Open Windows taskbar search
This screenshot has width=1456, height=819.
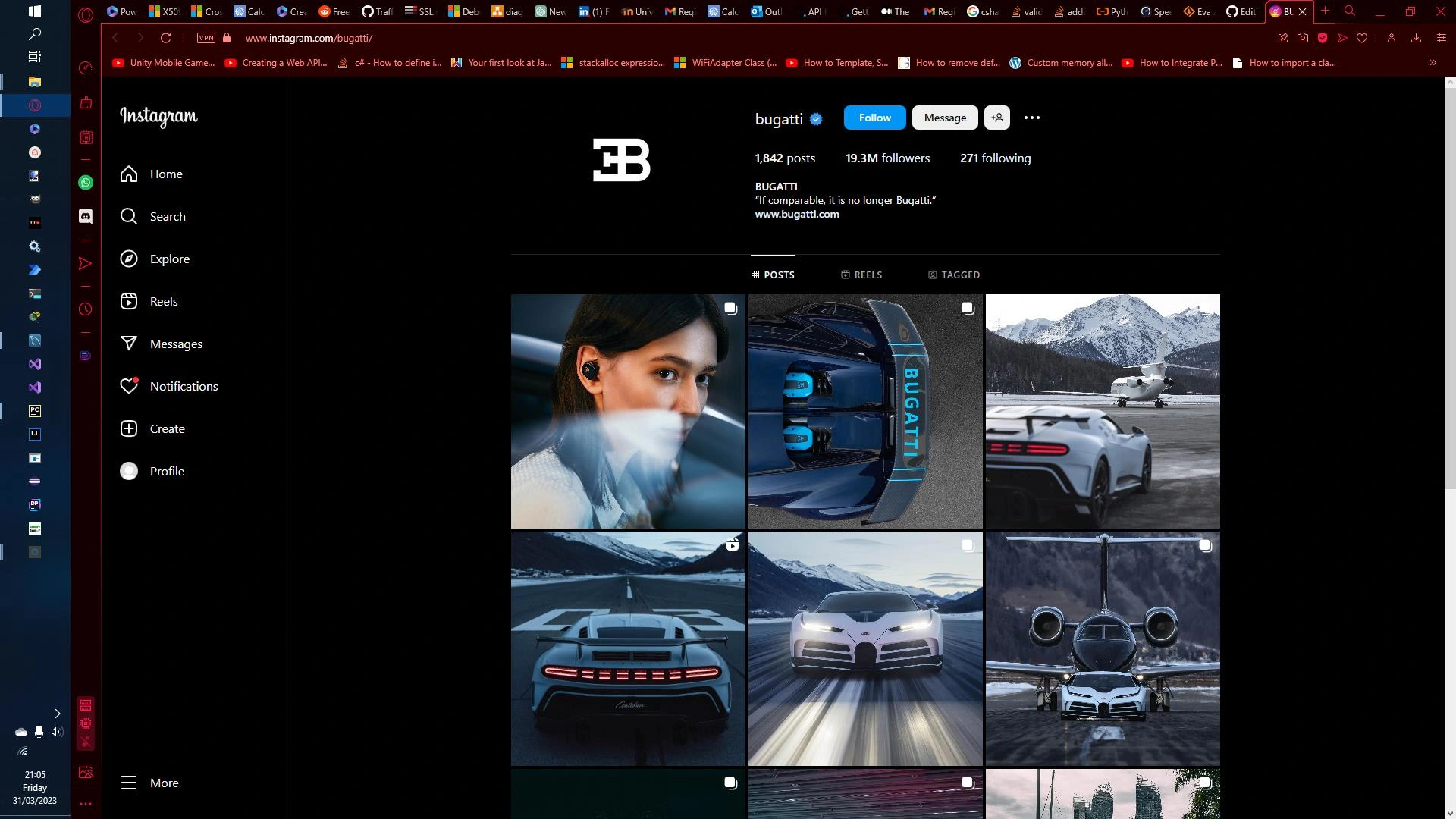(34, 34)
